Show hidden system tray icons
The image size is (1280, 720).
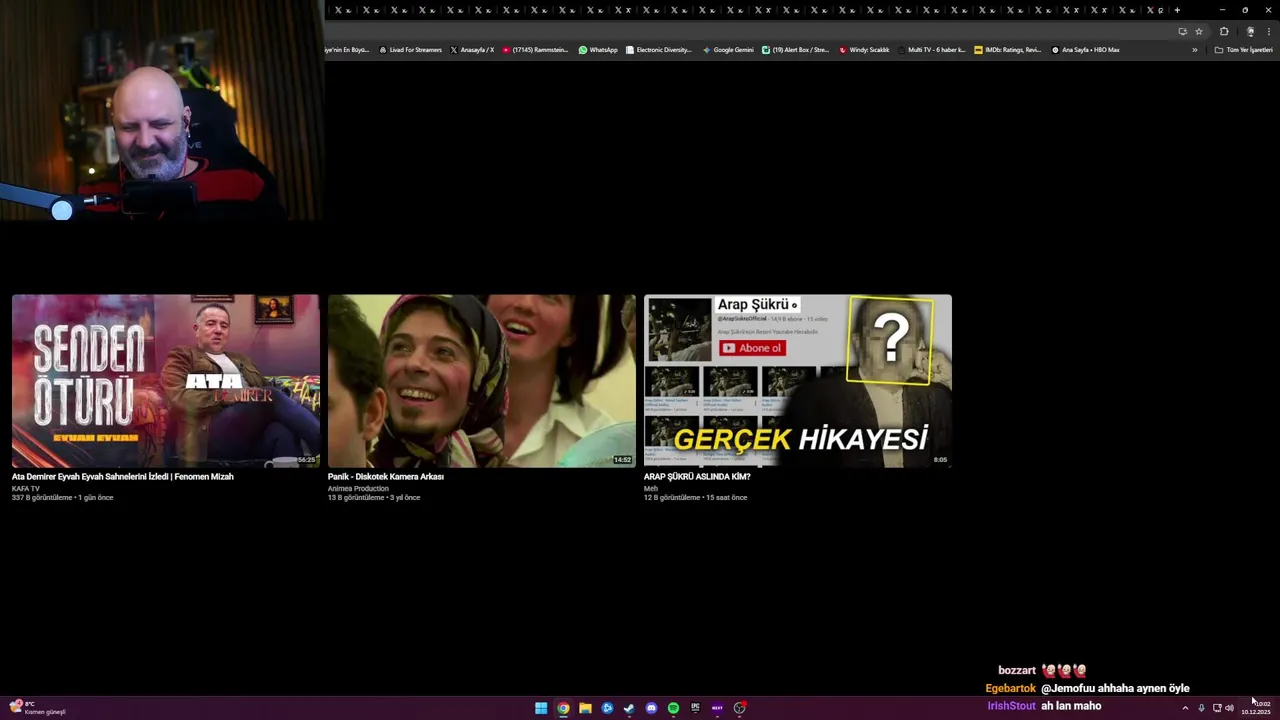(1185, 708)
